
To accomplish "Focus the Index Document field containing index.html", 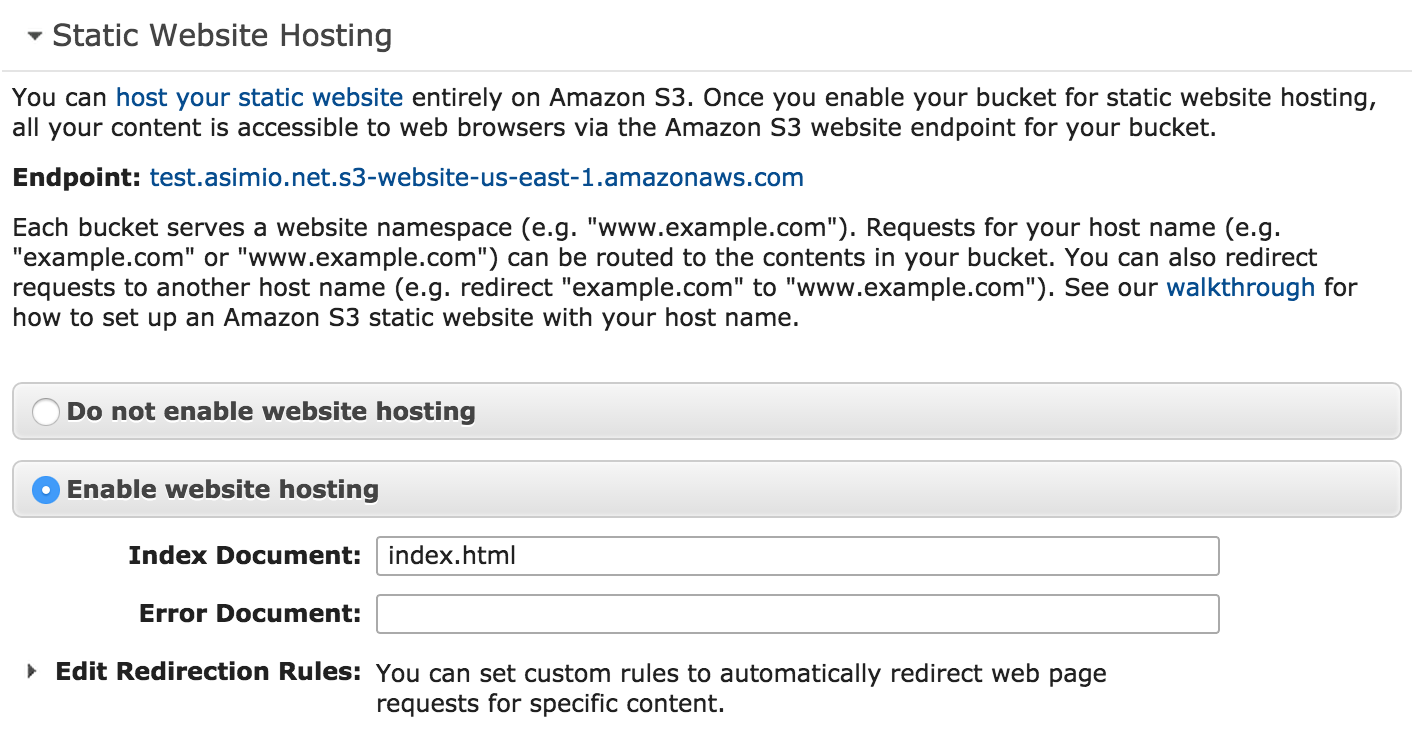I will click(x=798, y=556).
